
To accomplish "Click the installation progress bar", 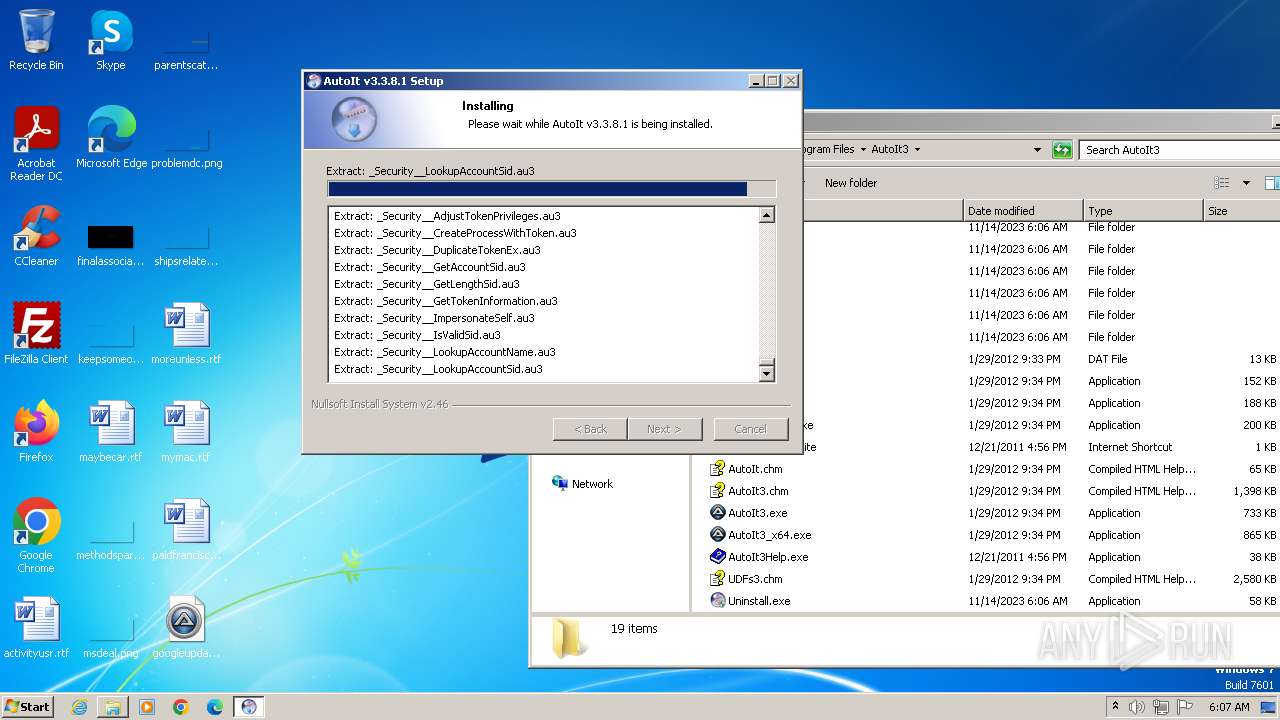I will pos(551,189).
